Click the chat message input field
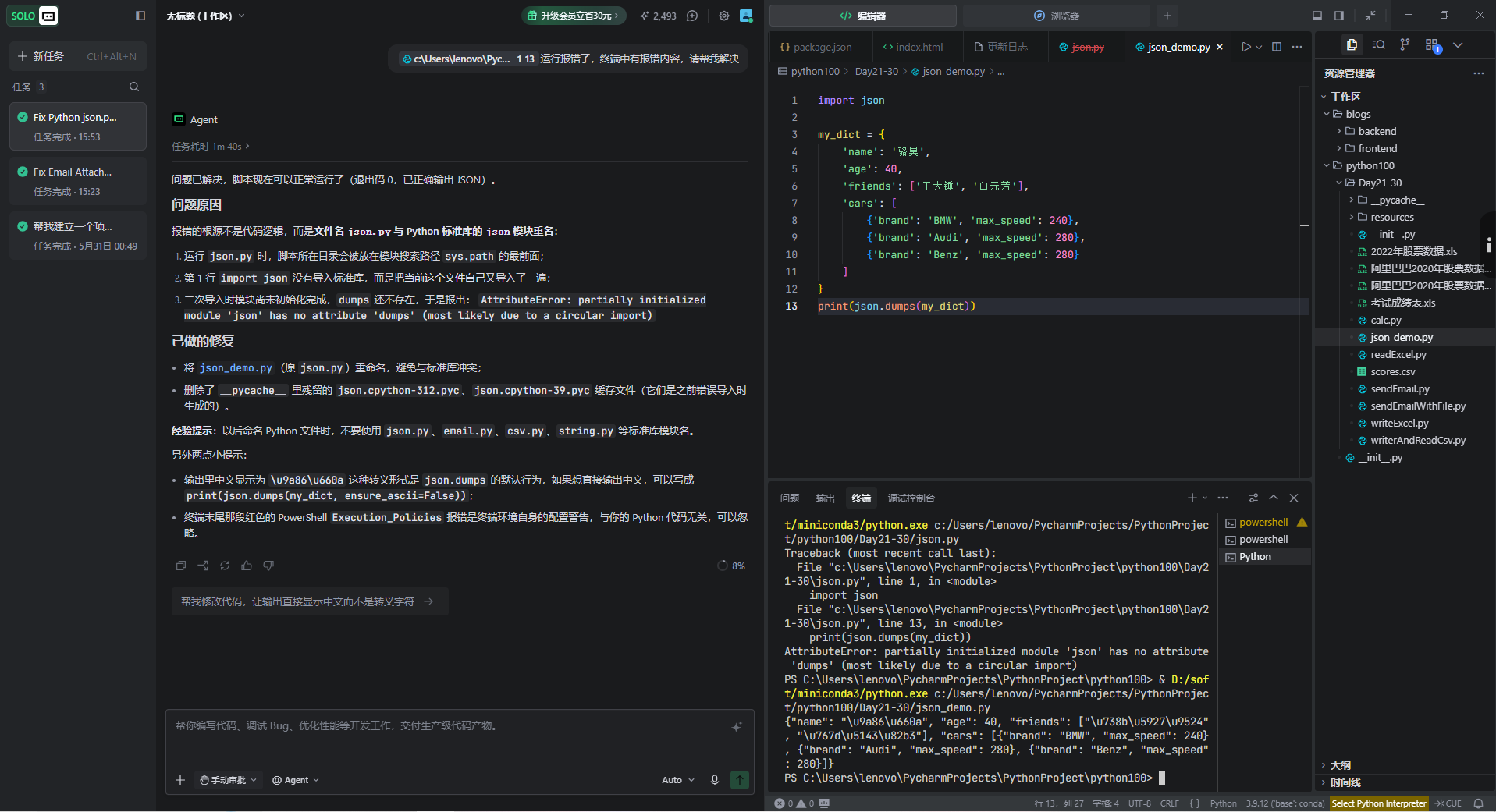The image size is (1496, 812). click(x=459, y=736)
